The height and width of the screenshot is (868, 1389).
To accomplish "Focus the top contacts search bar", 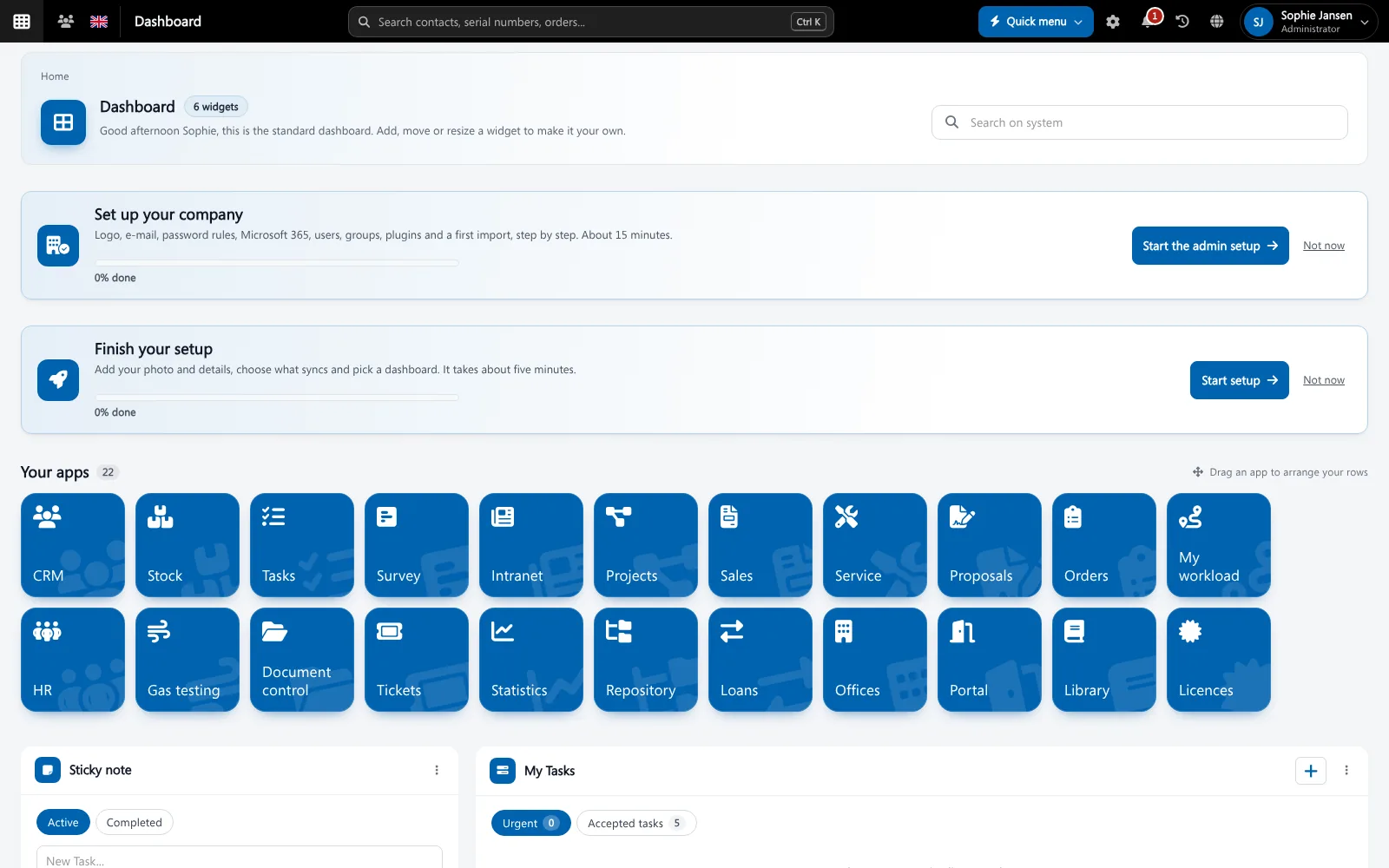I will coord(591,22).
